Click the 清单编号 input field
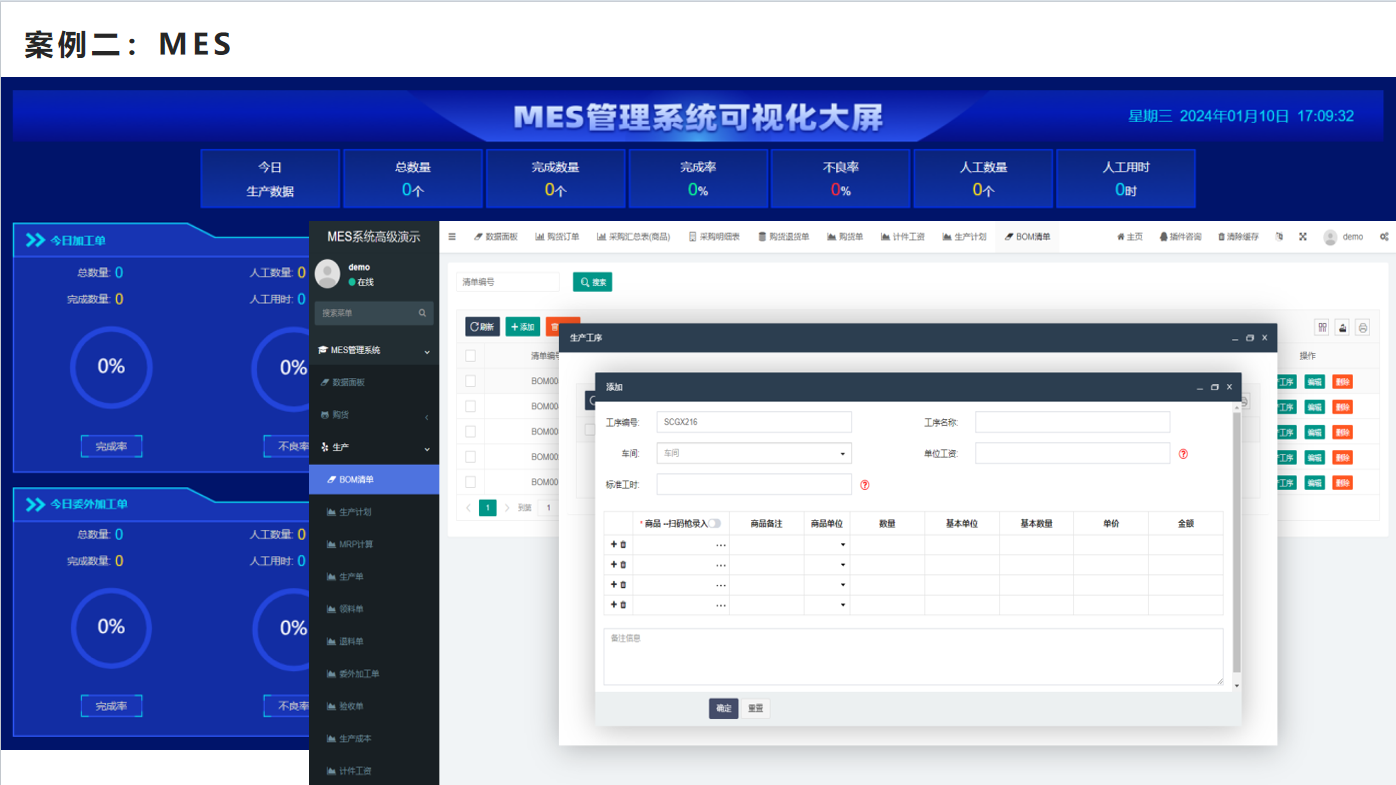Image resolution: width=1396 pixels, height=785 pixels. (x=506, y=281)
